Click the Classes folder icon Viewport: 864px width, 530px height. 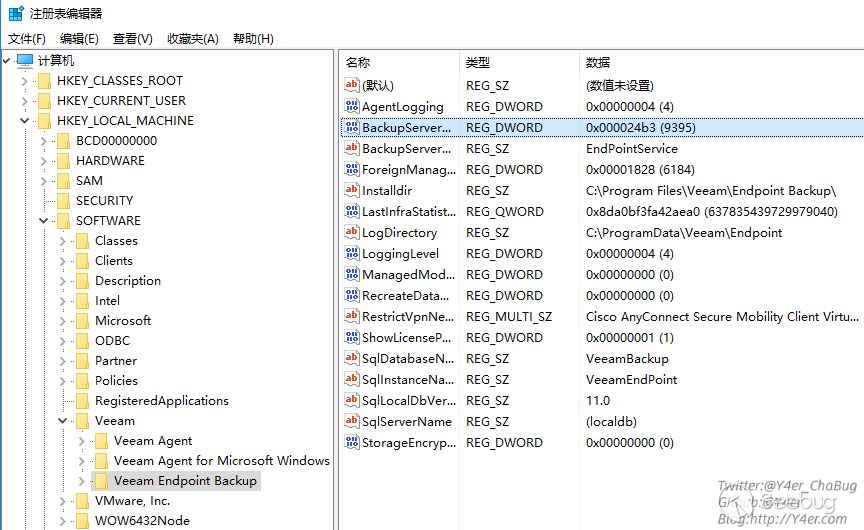tap(83, 241)
